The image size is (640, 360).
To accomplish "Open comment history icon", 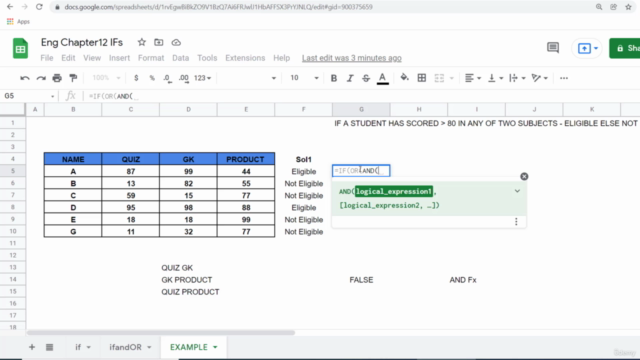I will (553, 48).
